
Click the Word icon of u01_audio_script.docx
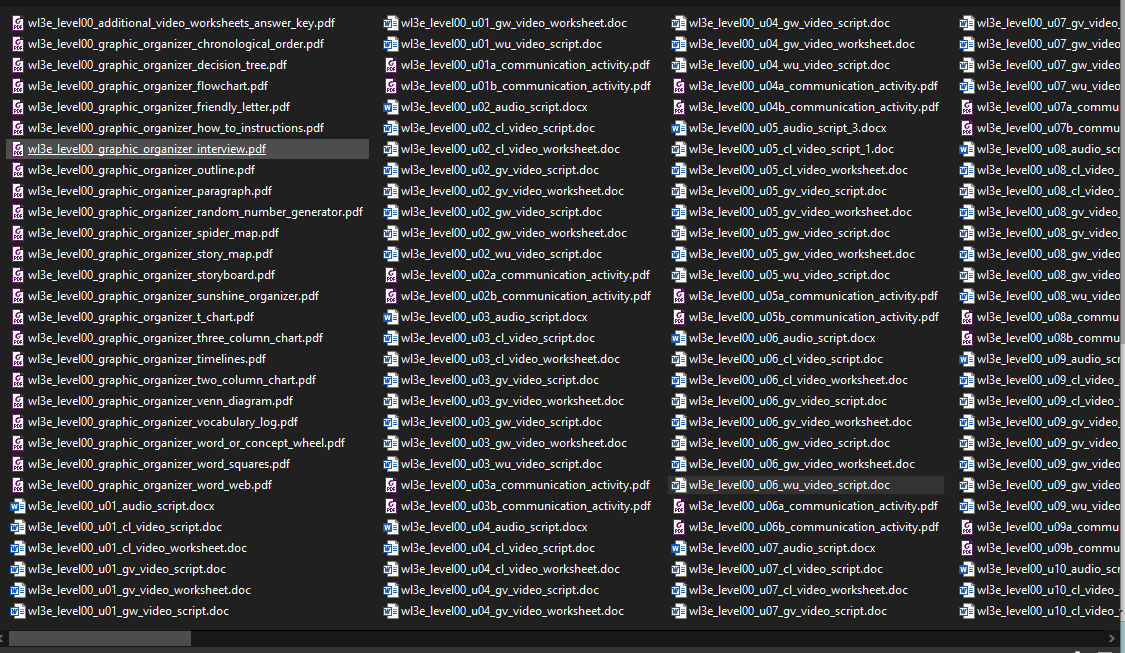(18, 506)
